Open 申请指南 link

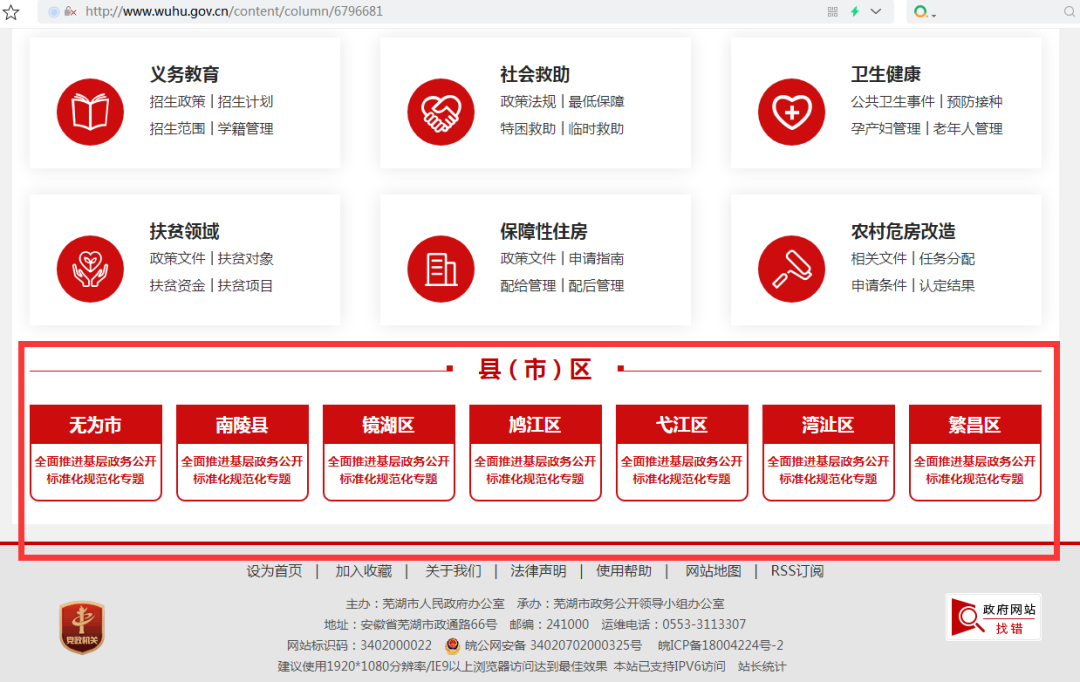pos(596,259)
